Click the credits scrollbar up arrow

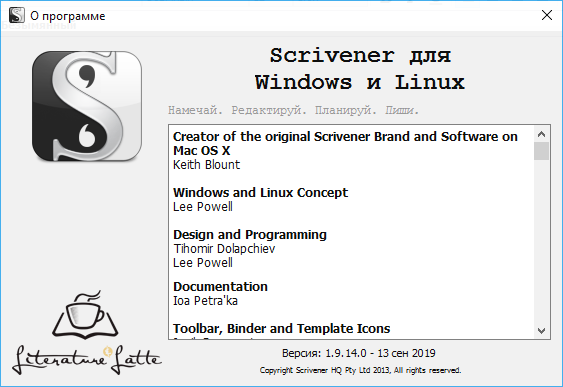[x=541, y=134]
